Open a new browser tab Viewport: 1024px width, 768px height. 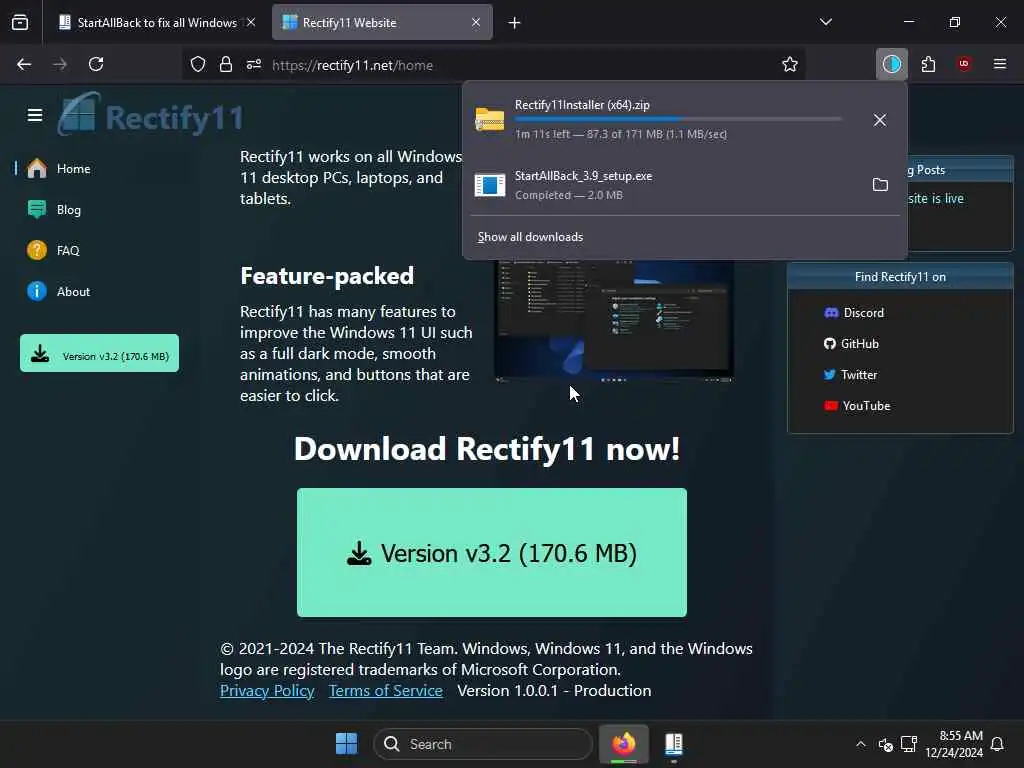tap(515, 23)
